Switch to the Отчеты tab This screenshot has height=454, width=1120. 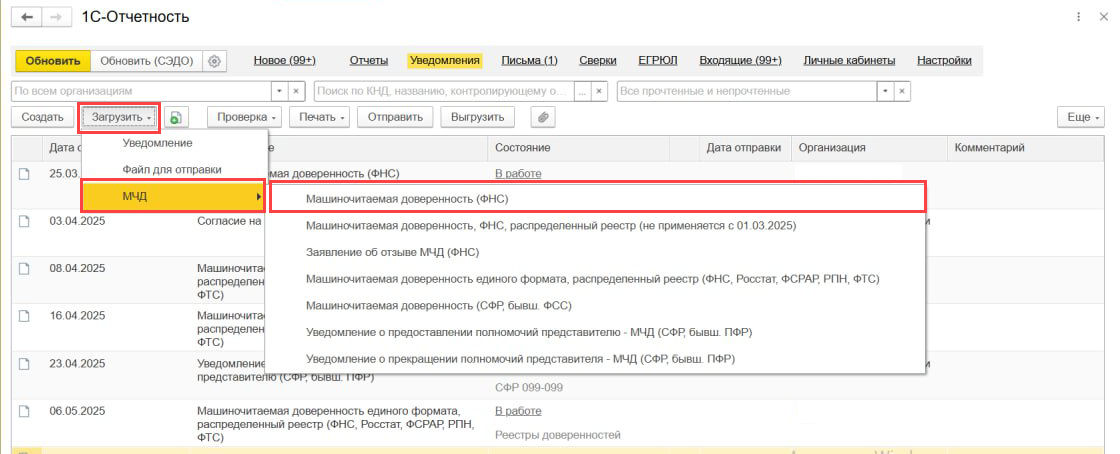[369, 61]
